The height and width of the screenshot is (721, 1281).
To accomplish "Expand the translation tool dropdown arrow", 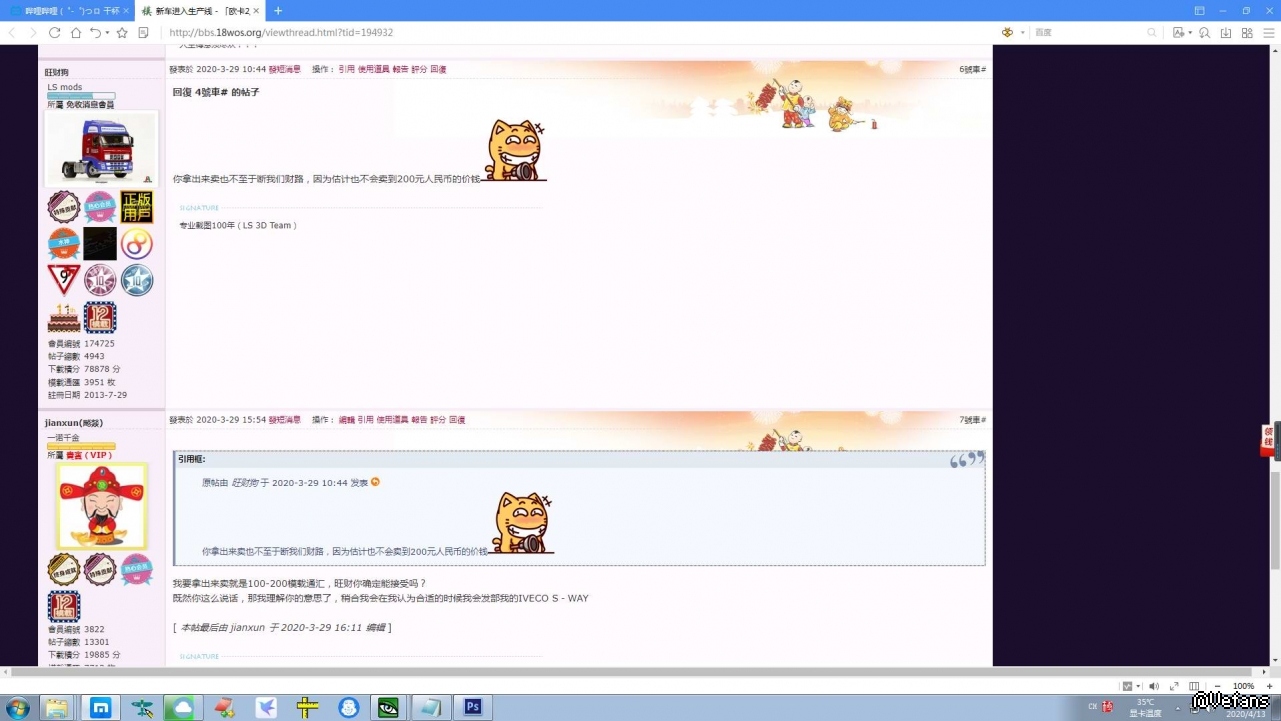I will pyautogui.click(x=1190, y=33).
